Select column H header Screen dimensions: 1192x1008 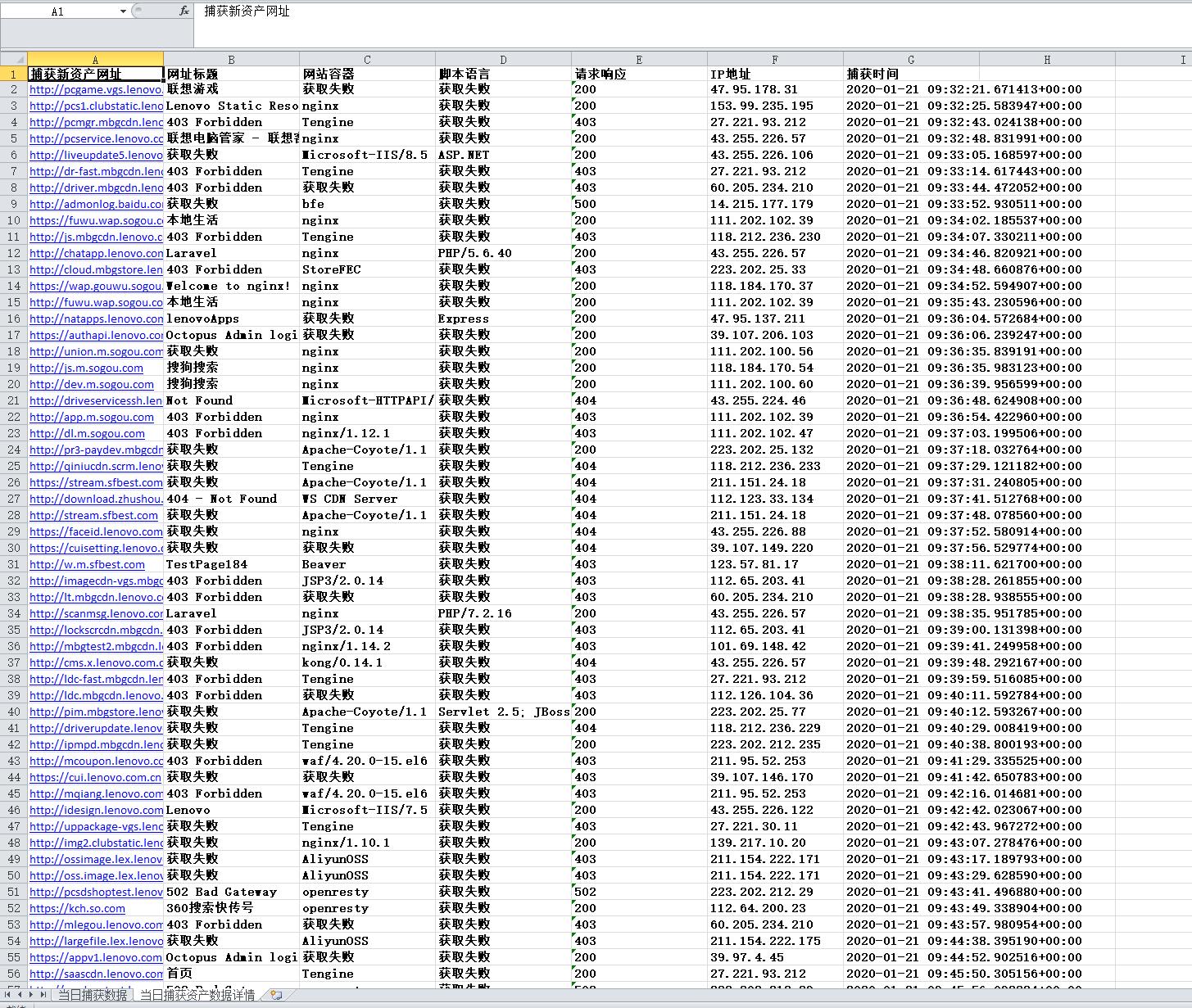(x=1047, y=59)
